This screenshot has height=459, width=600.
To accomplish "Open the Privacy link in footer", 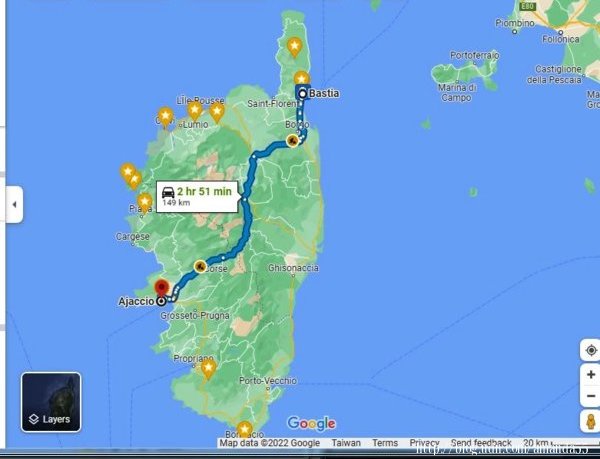I will [424, 443].
